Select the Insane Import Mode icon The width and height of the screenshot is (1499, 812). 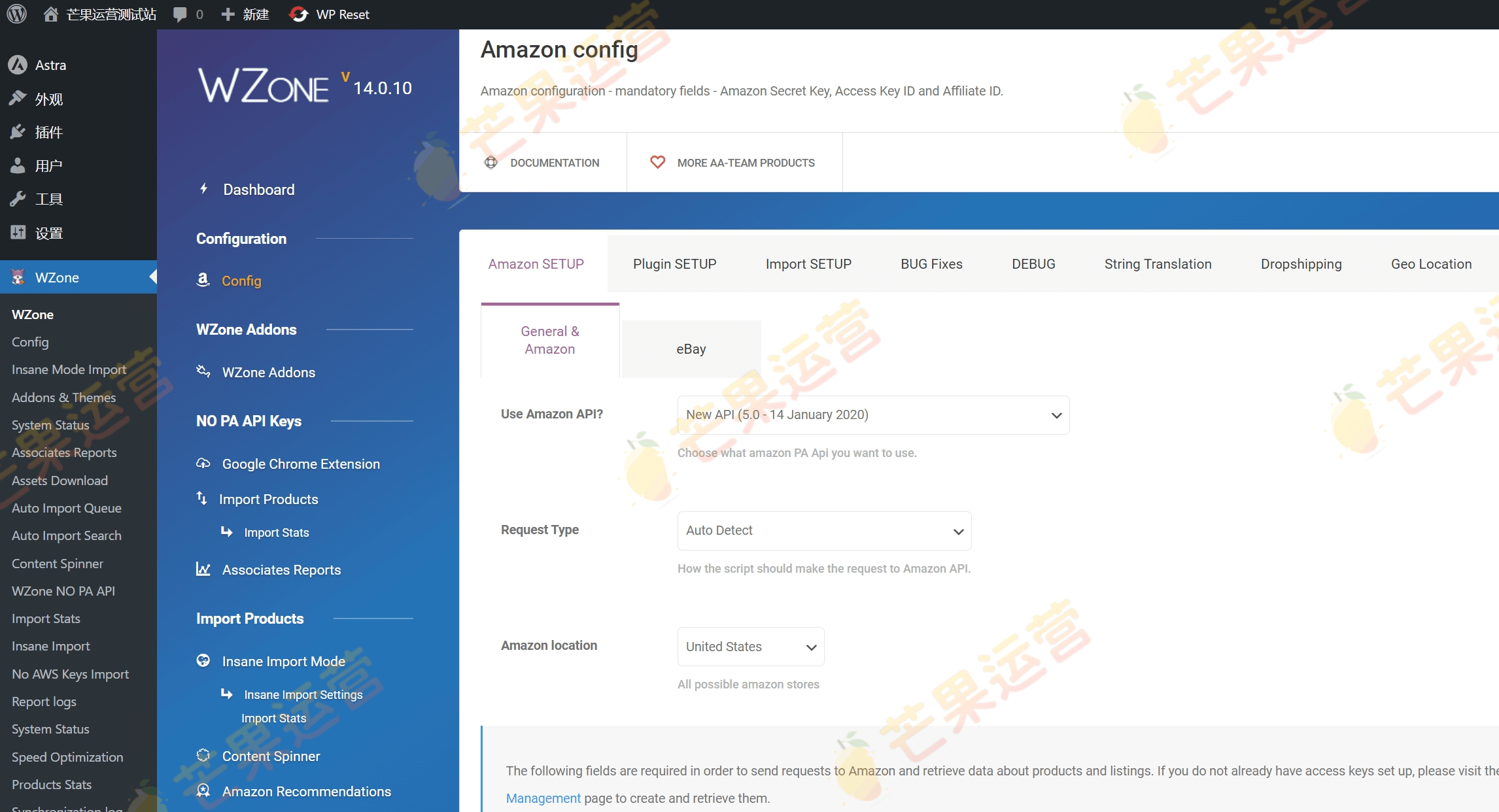[x=203, y=660]
